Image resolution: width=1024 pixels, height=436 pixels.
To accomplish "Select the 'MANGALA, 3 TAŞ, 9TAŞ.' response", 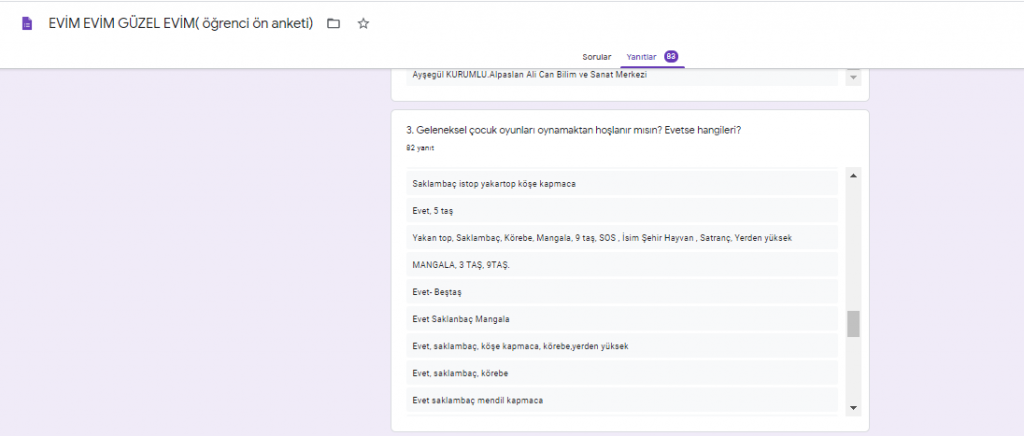I will pos(467,265).
